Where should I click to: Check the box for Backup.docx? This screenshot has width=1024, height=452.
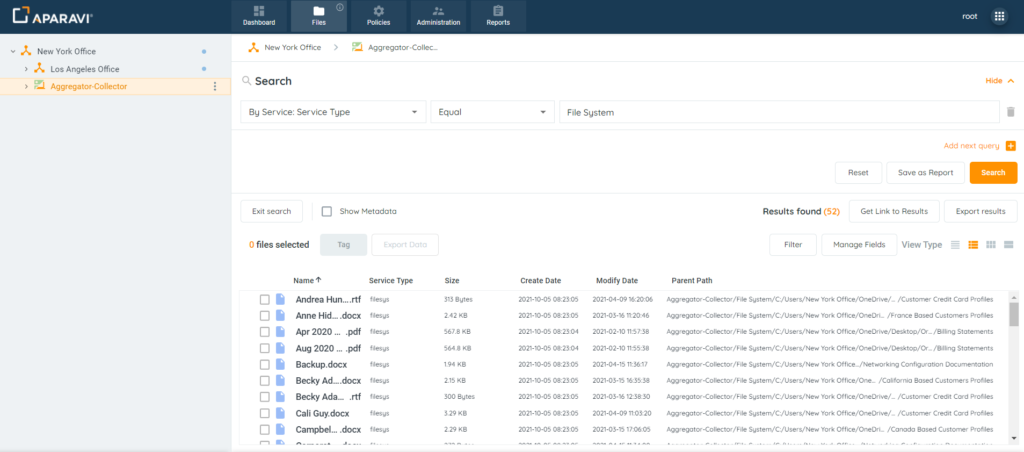[x=265, y=364]
